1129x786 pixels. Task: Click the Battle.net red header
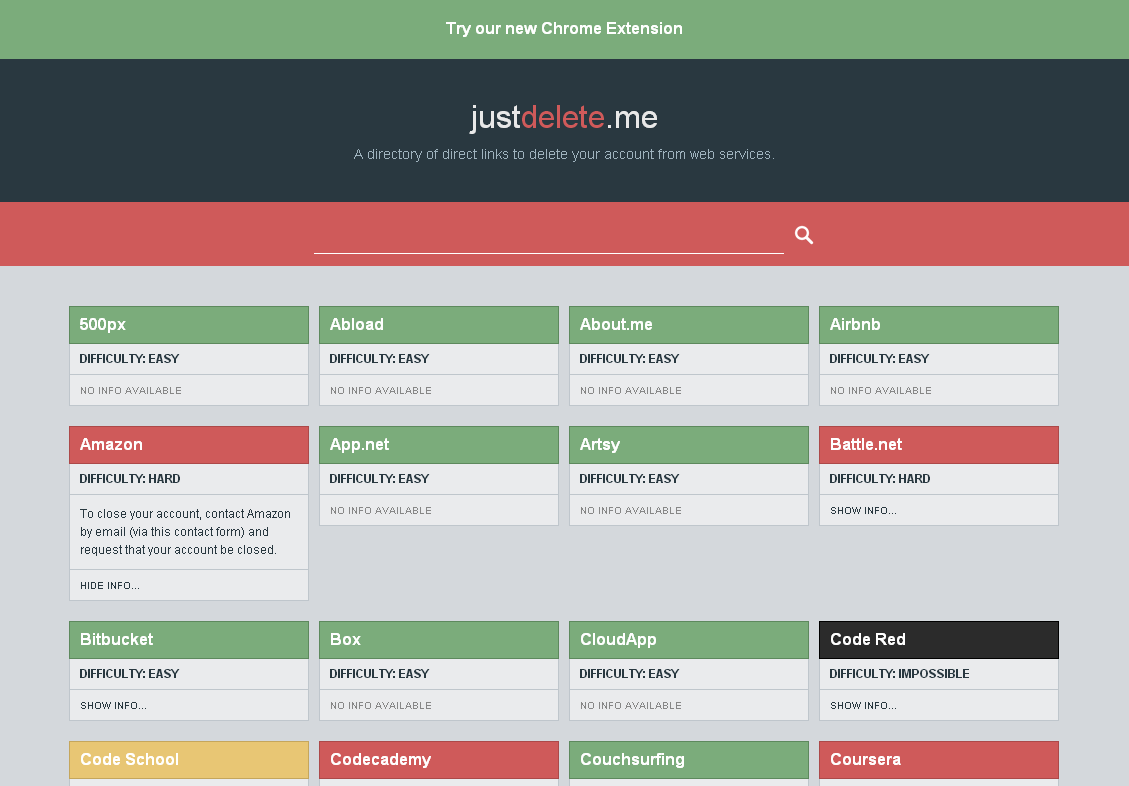[938, 445]
